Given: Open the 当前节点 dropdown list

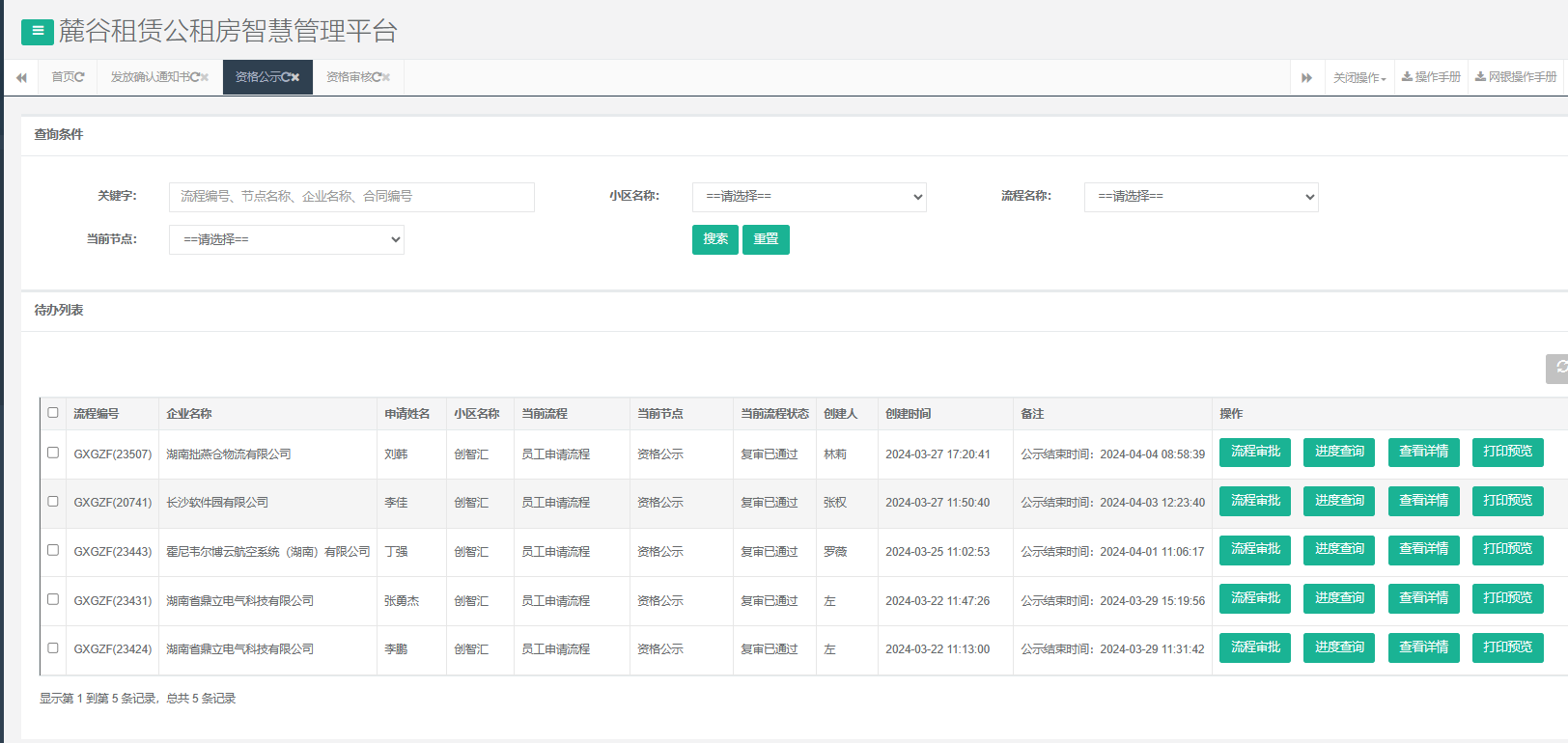Looking at the screenshot, I should [286, 239].
